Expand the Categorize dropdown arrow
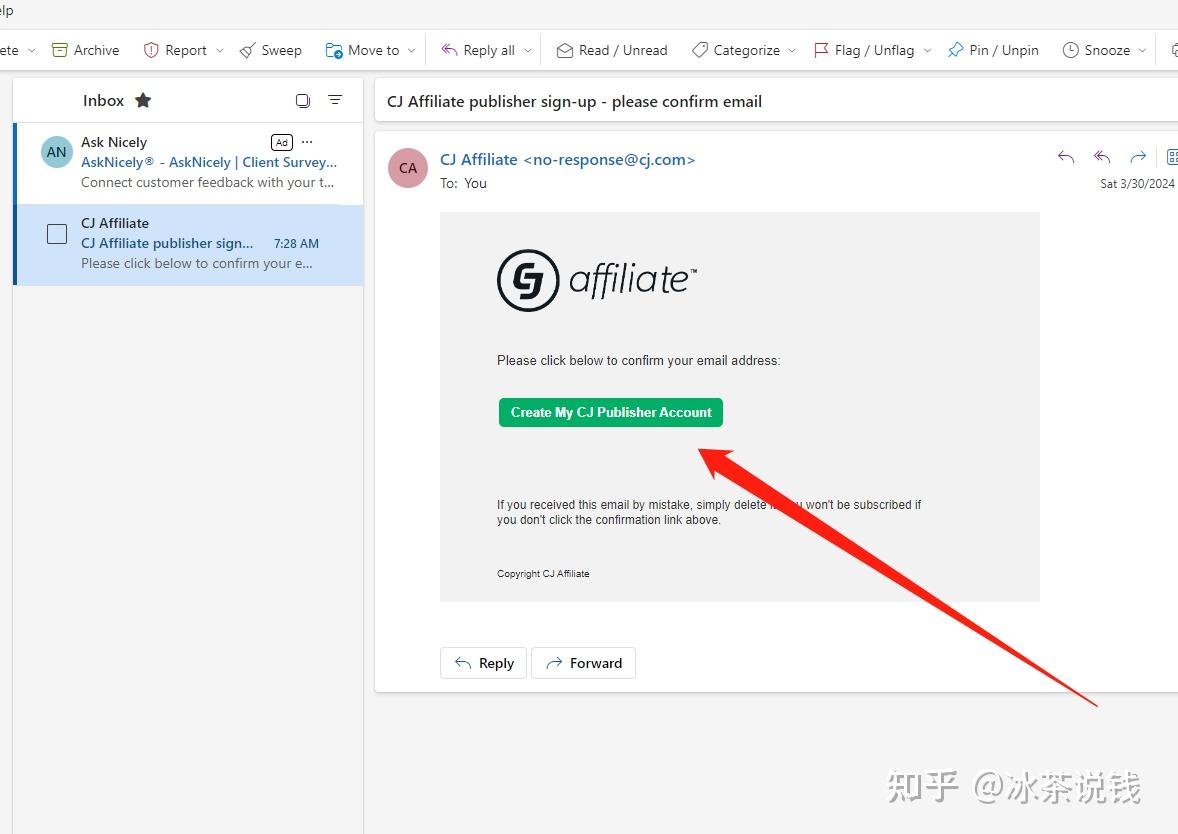 tap(791, 50)
